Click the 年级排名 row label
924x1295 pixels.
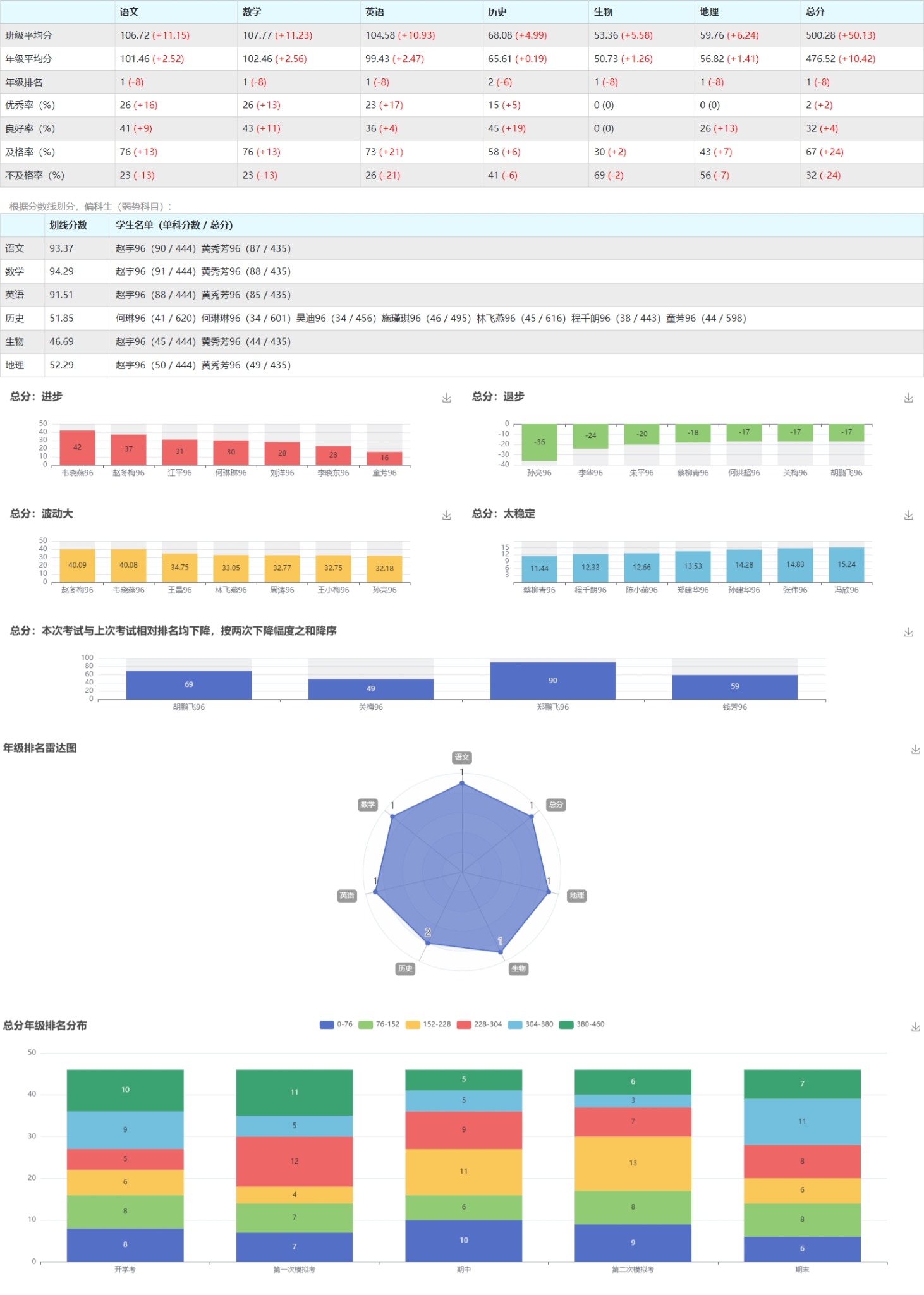point(24,82)
